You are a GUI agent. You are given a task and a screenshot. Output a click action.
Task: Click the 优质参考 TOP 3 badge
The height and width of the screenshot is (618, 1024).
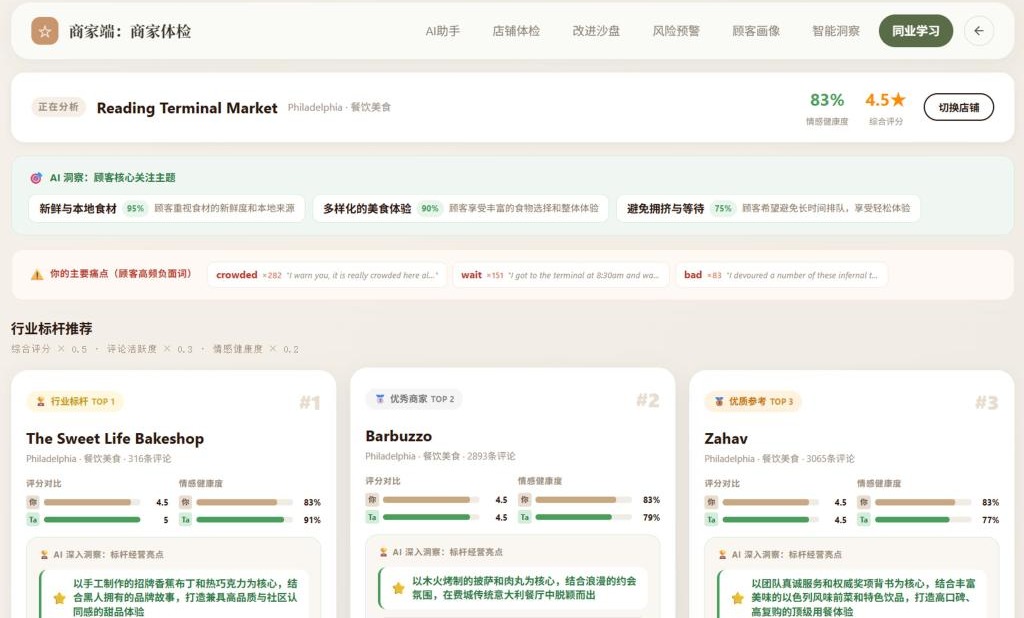(753, 401)
